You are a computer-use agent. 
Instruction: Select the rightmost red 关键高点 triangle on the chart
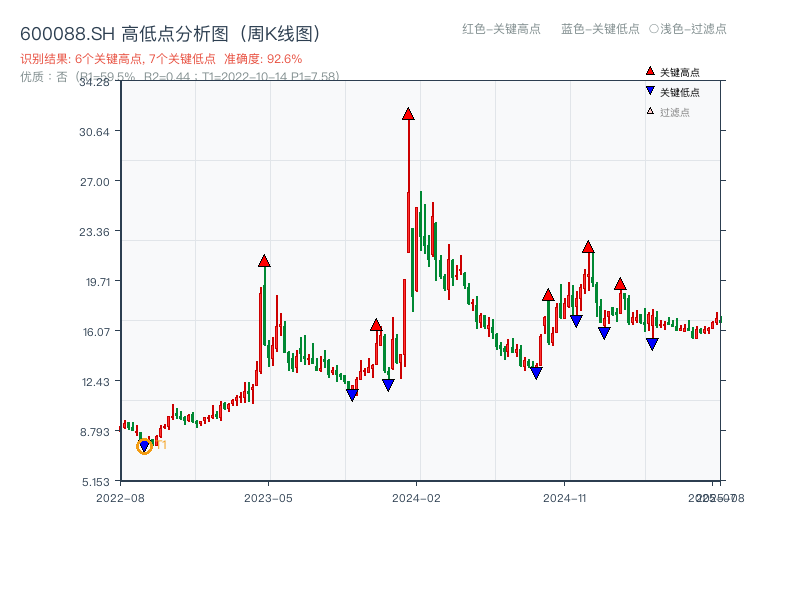pyautogui.click(x=620, y=285)
